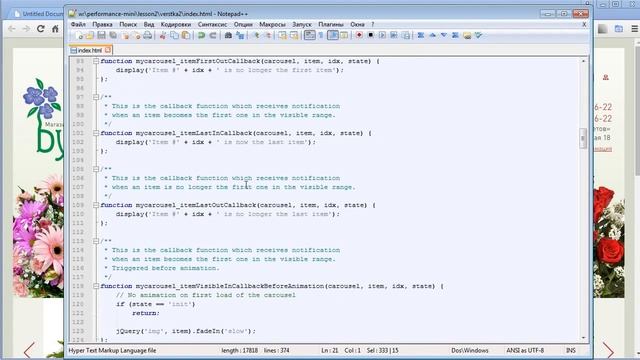Open the Кодировки menu
640x360 pixels.
click(176, 24)
